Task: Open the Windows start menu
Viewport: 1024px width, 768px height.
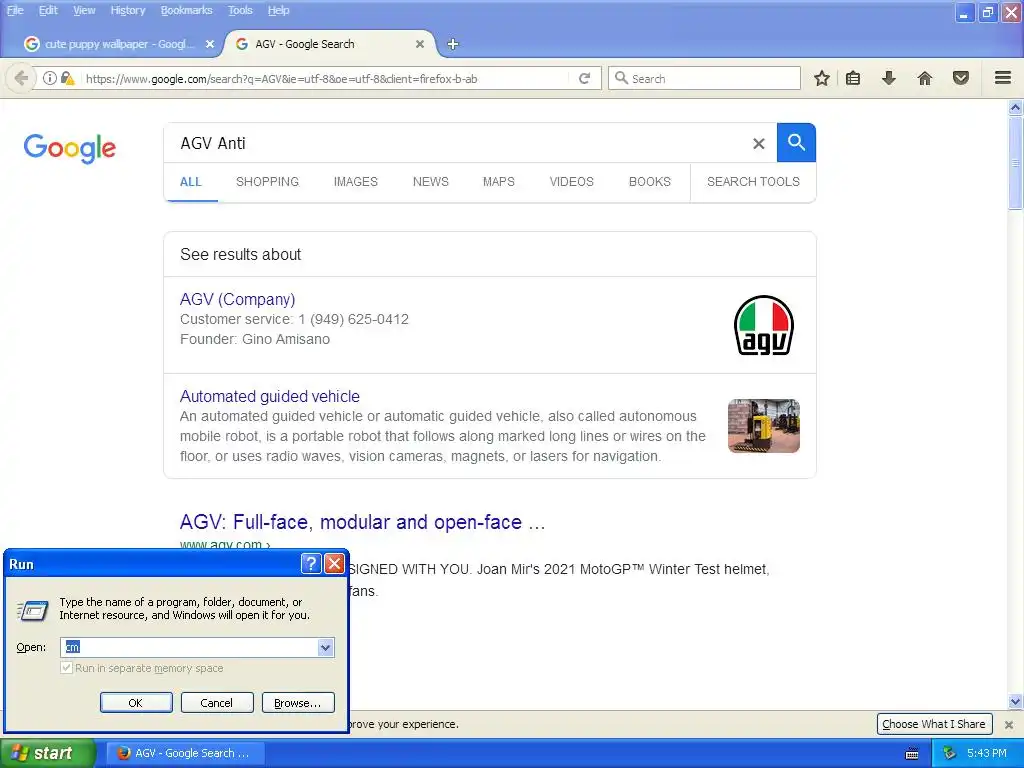Action: 47,753
